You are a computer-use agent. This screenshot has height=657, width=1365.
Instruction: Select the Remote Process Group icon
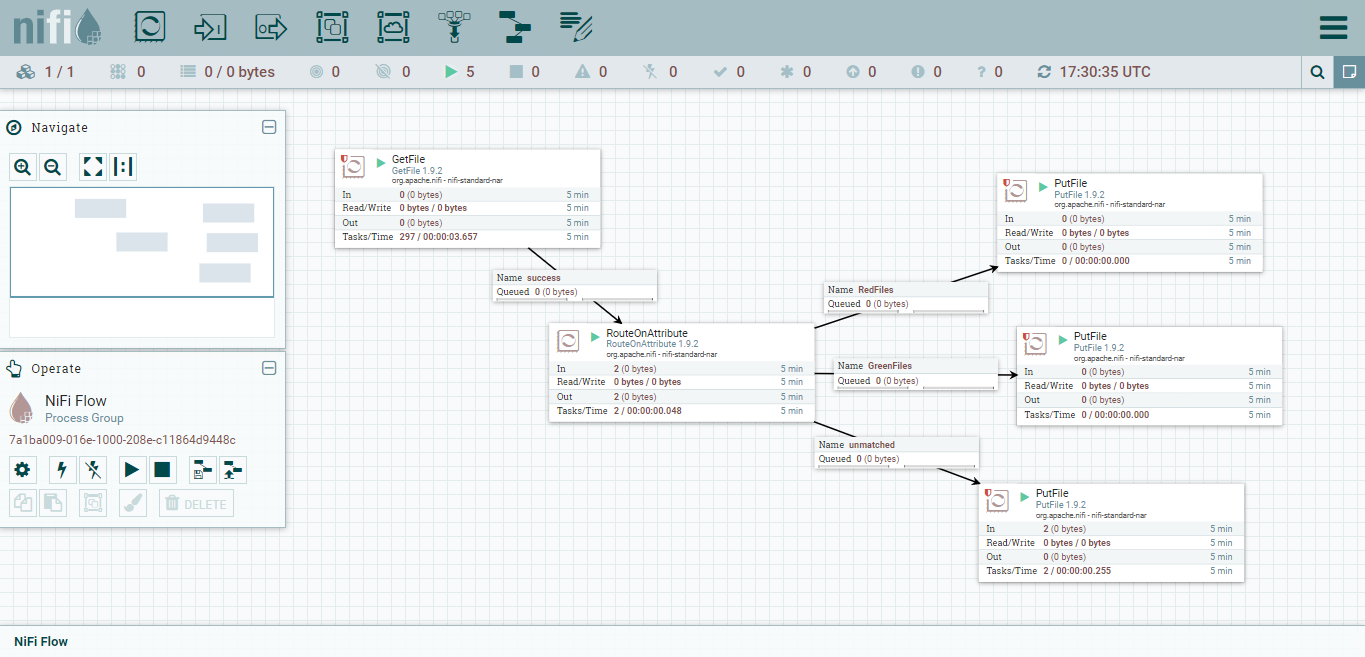[393, 27]
